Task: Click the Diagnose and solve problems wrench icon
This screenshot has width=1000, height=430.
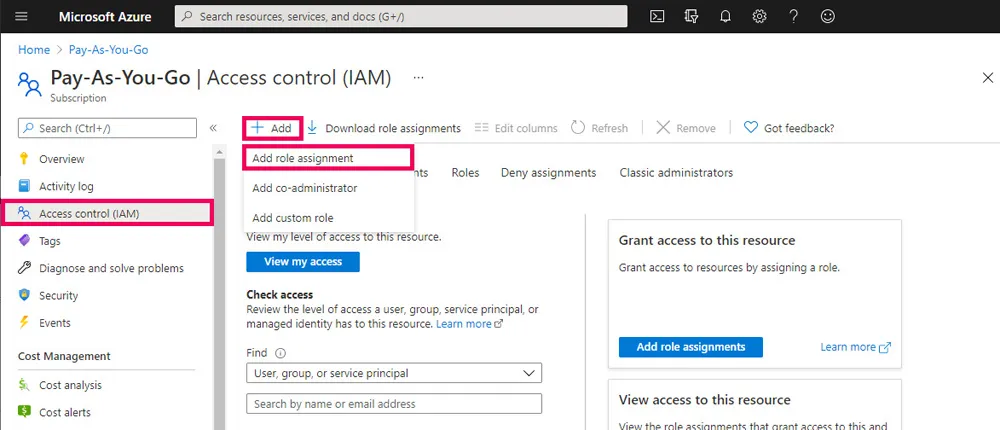Action: pos(24,268)
